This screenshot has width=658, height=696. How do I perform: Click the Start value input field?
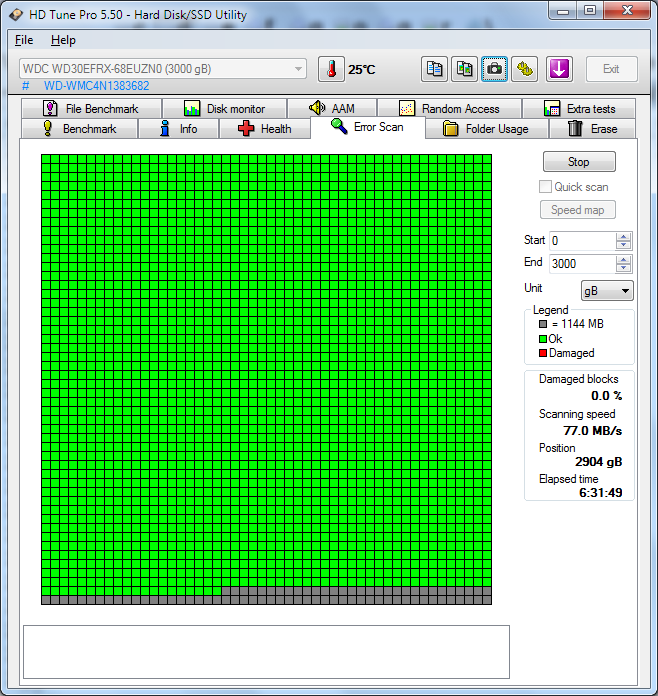click(583, 241)
